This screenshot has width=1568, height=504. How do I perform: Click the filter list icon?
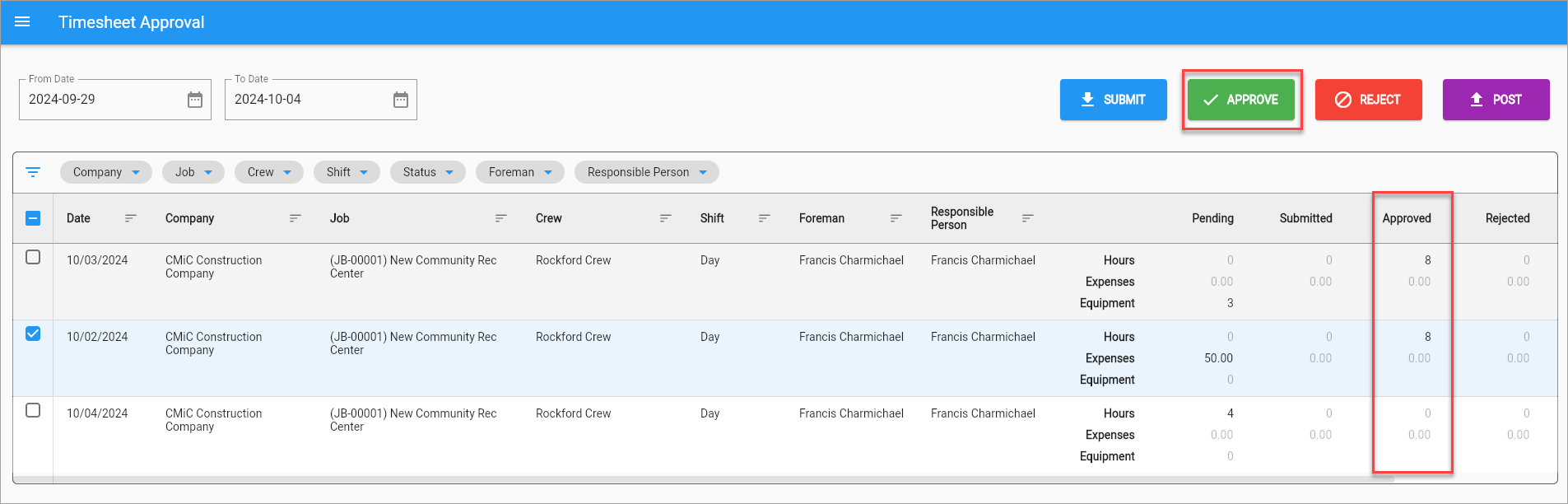coord(33,172)
